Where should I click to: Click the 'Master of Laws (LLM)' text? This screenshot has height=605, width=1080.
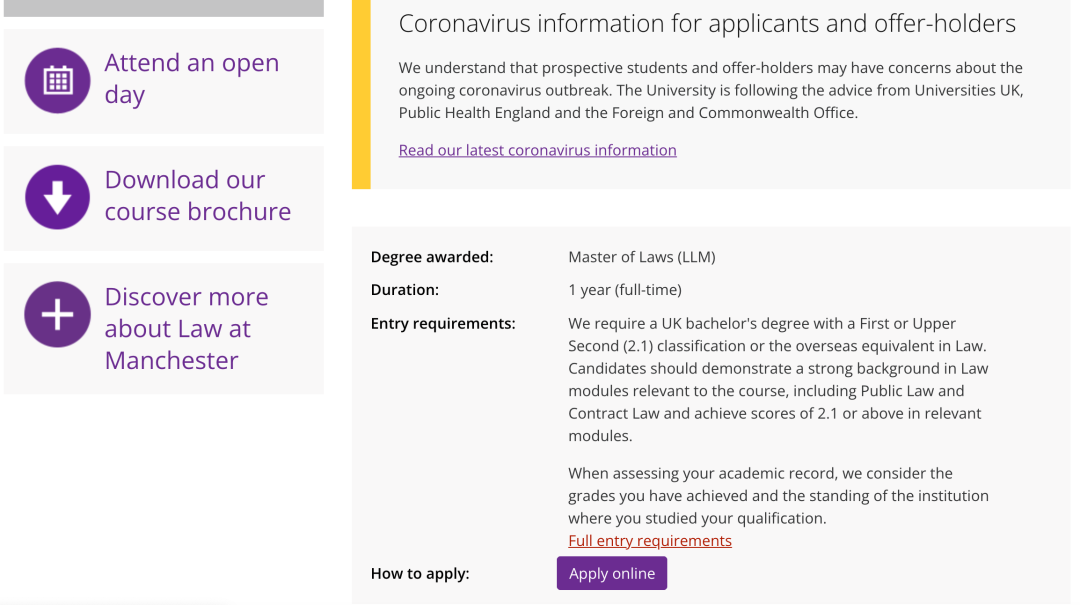point(642,257)
